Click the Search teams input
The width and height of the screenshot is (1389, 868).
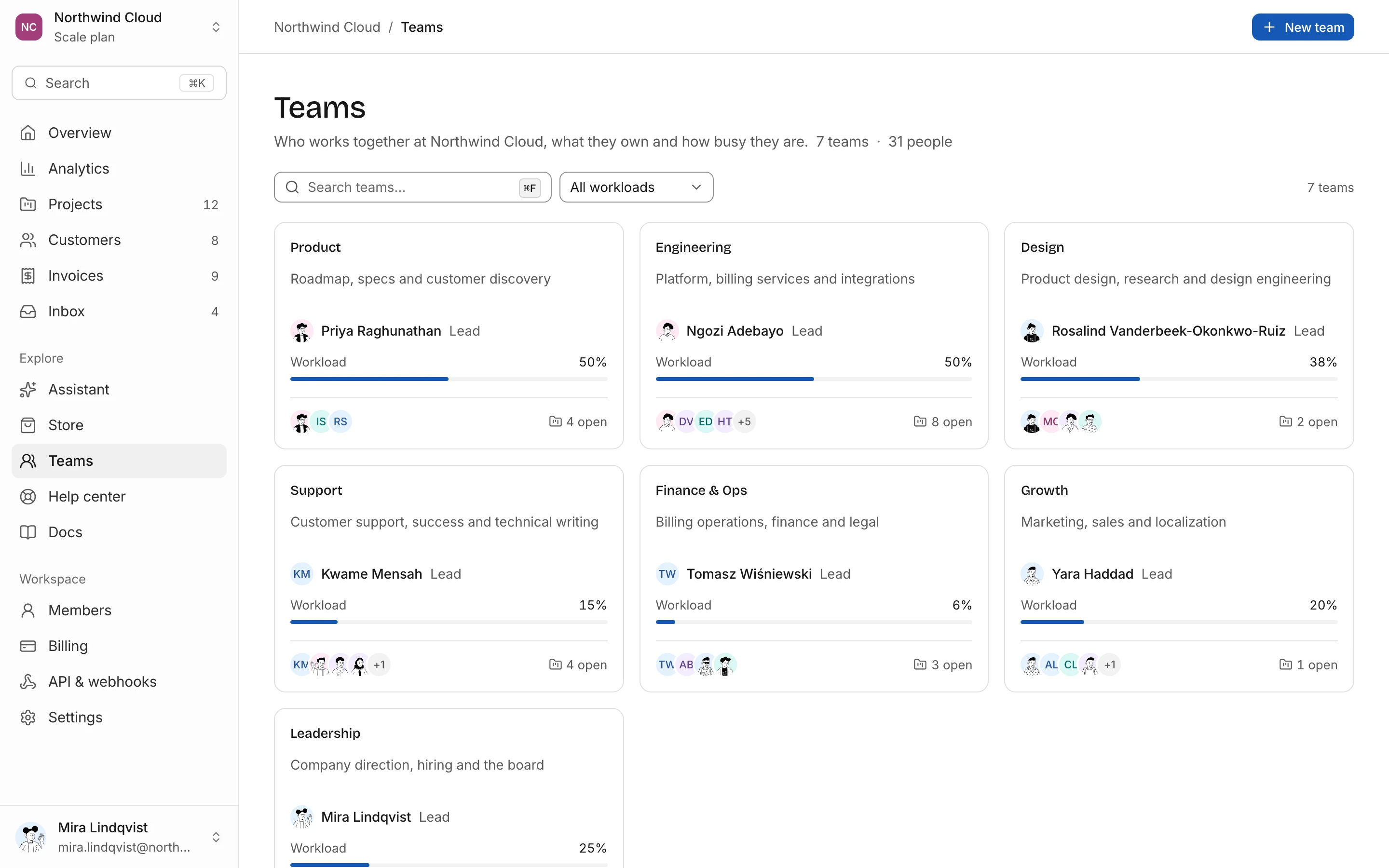[x=412, y=187]
